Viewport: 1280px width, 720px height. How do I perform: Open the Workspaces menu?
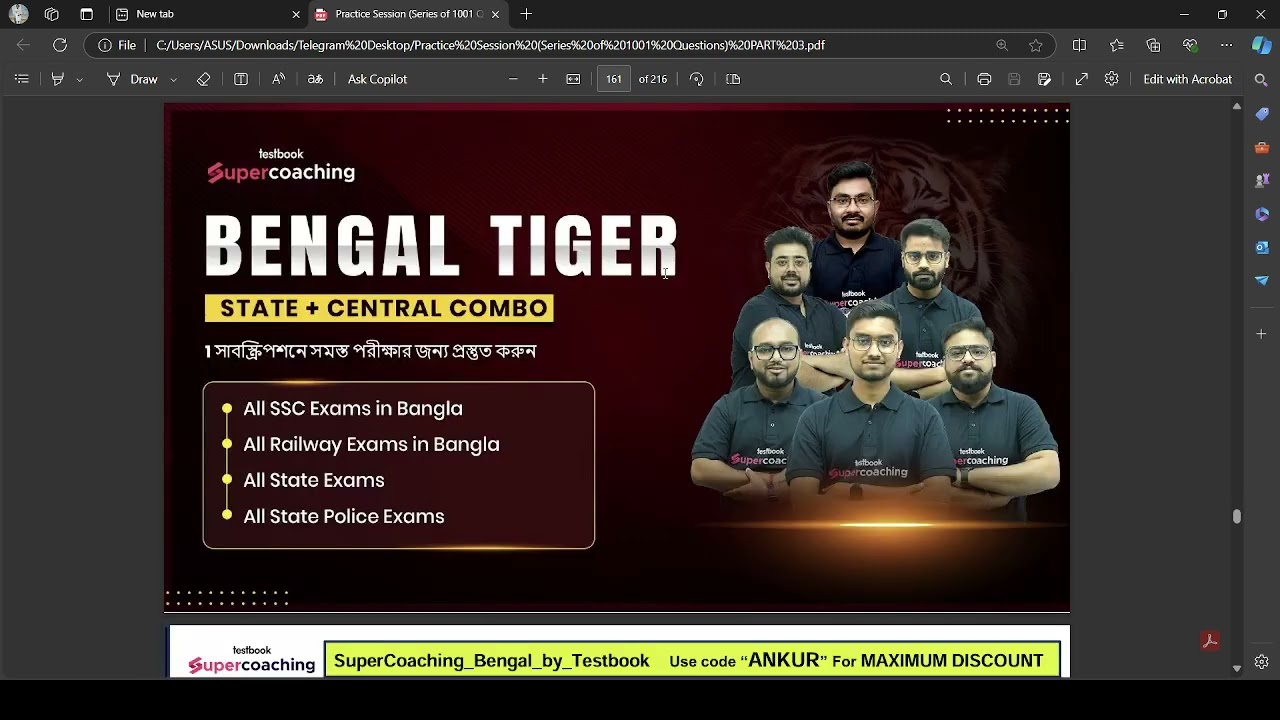[x=52, y=14]
